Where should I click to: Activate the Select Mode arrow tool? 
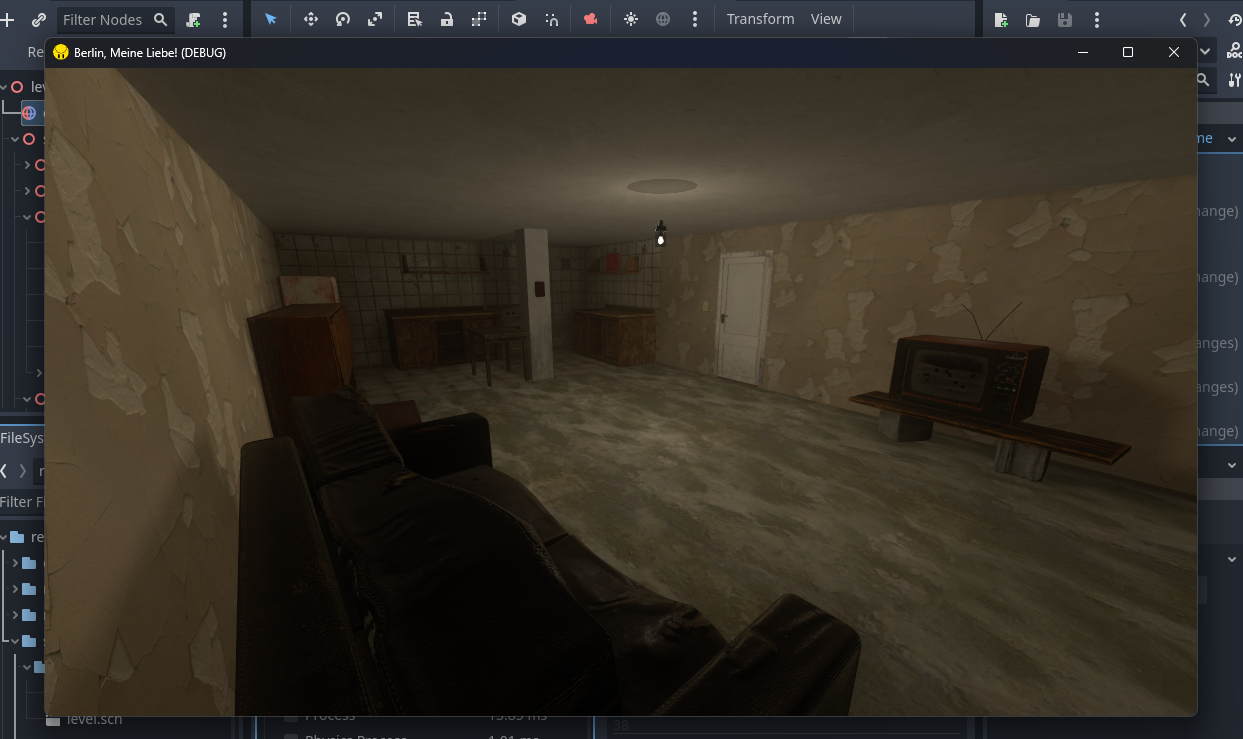click(x=270, y=19)
